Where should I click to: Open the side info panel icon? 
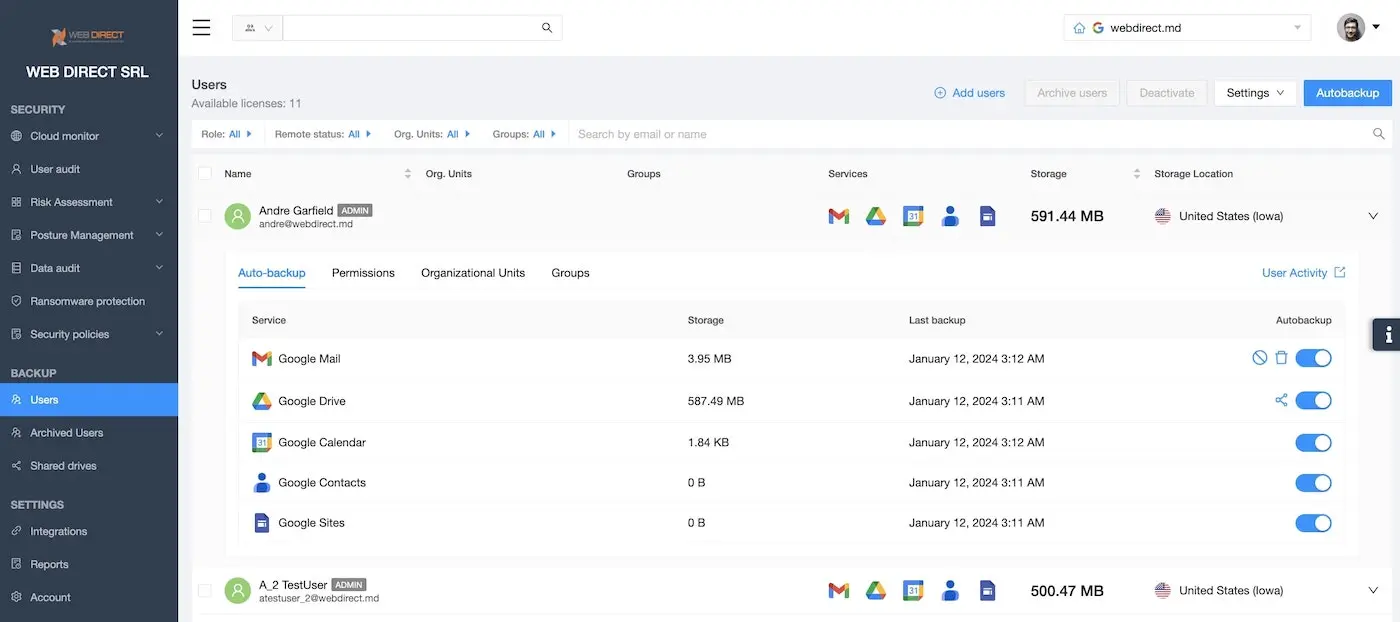1388,335
